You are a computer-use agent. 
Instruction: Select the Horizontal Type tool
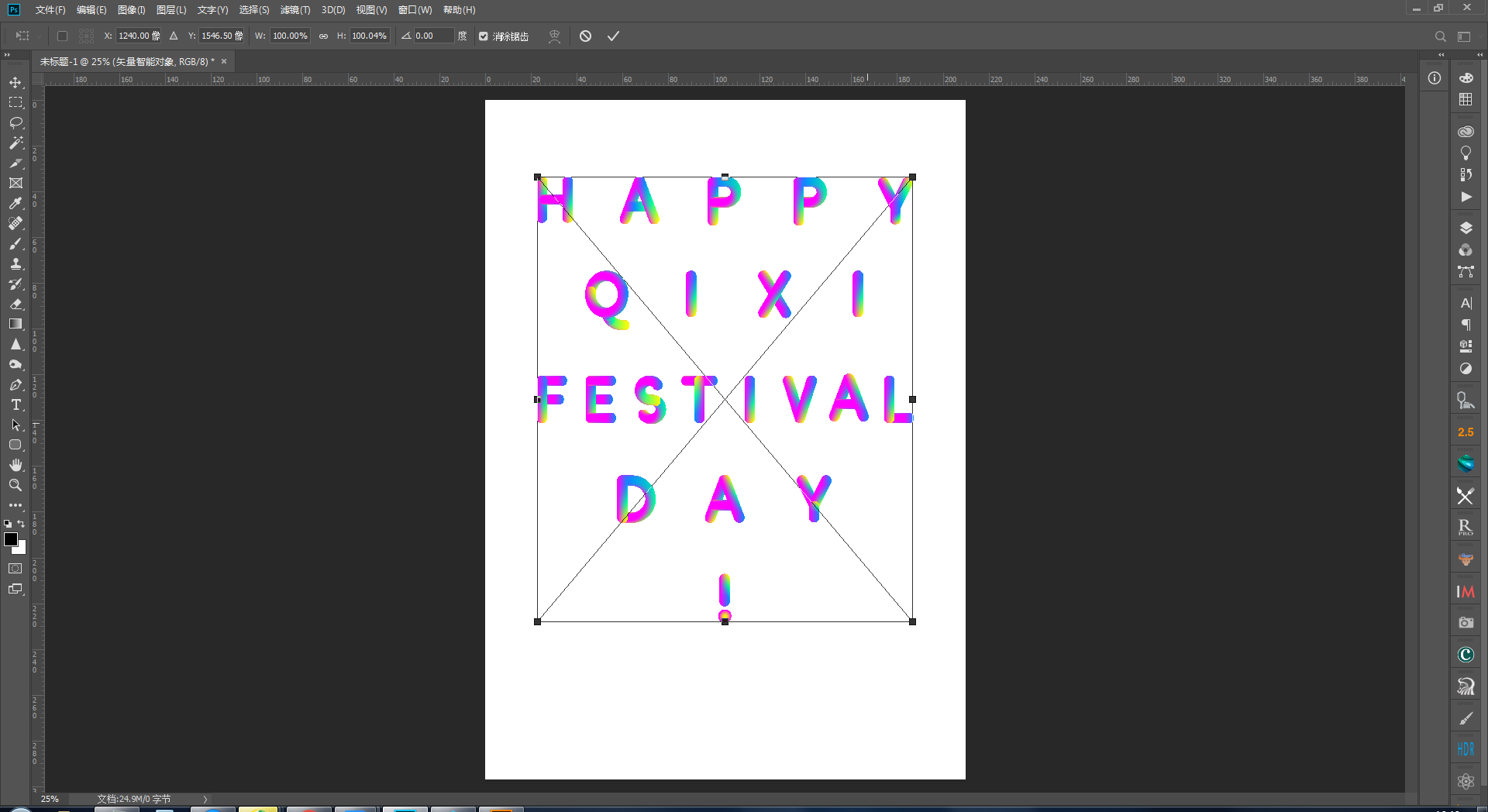pyautogui.click(x=15, y=404)
